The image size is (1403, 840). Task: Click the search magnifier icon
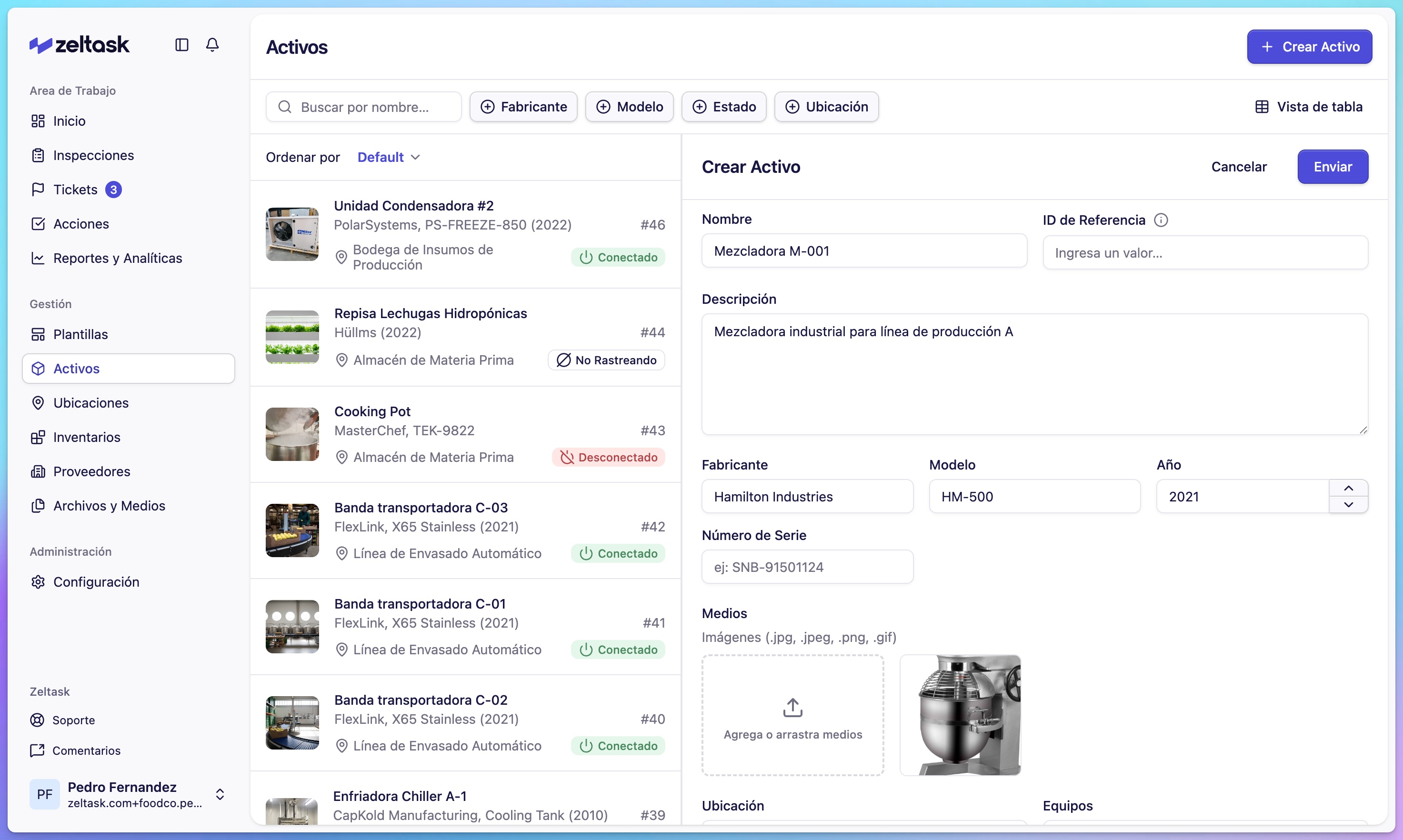click(x=285, y=106)
